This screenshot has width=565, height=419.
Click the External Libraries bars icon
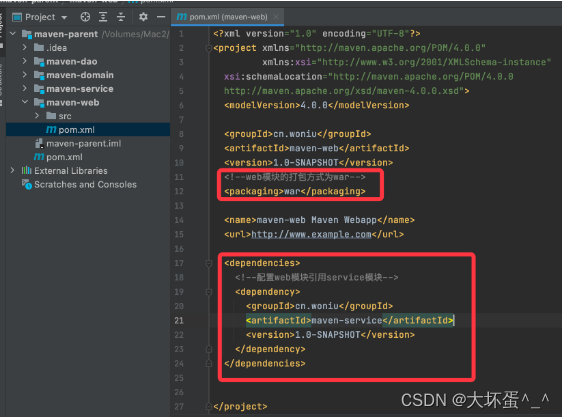26,170
